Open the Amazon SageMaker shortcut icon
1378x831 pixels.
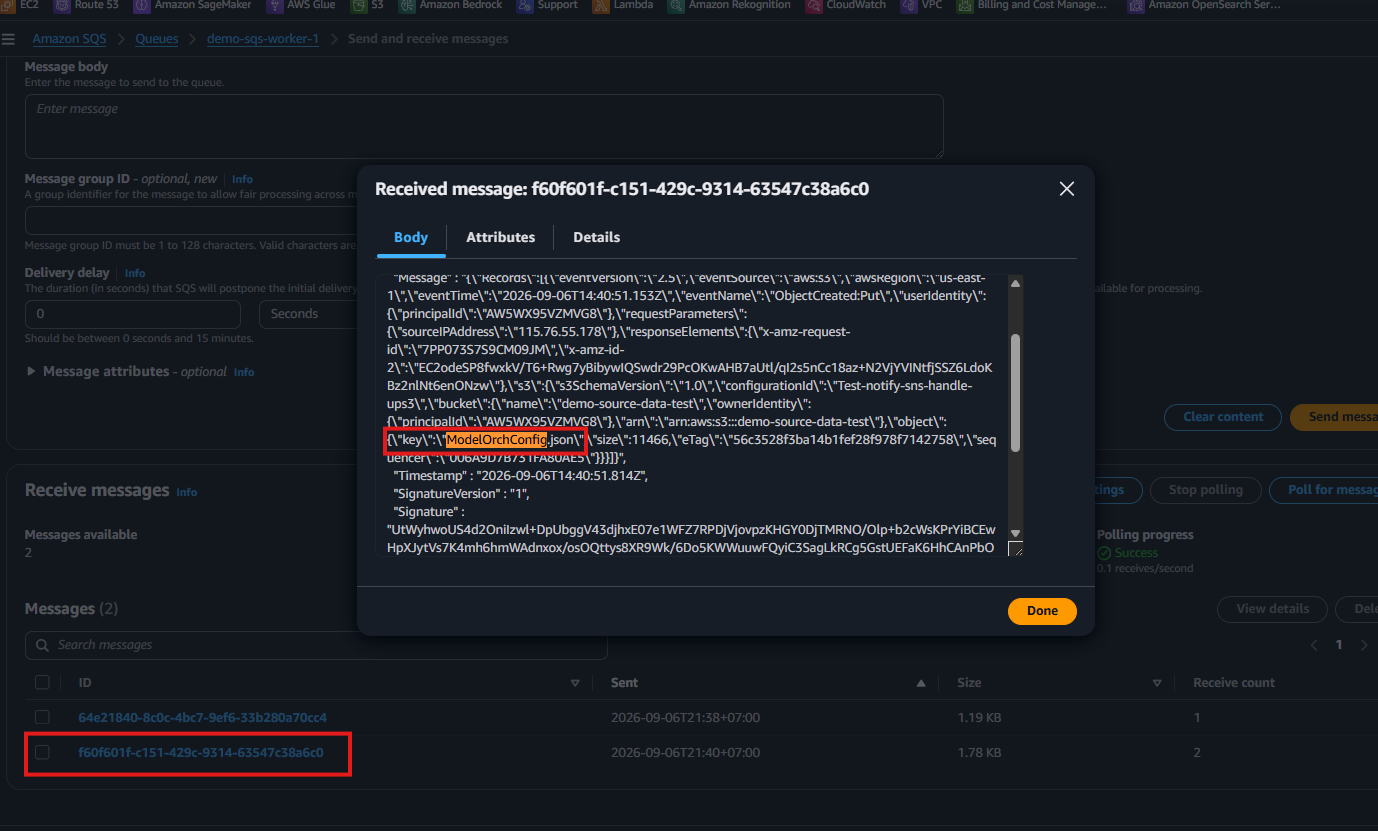pyautogui.click(x=141, y=5)
